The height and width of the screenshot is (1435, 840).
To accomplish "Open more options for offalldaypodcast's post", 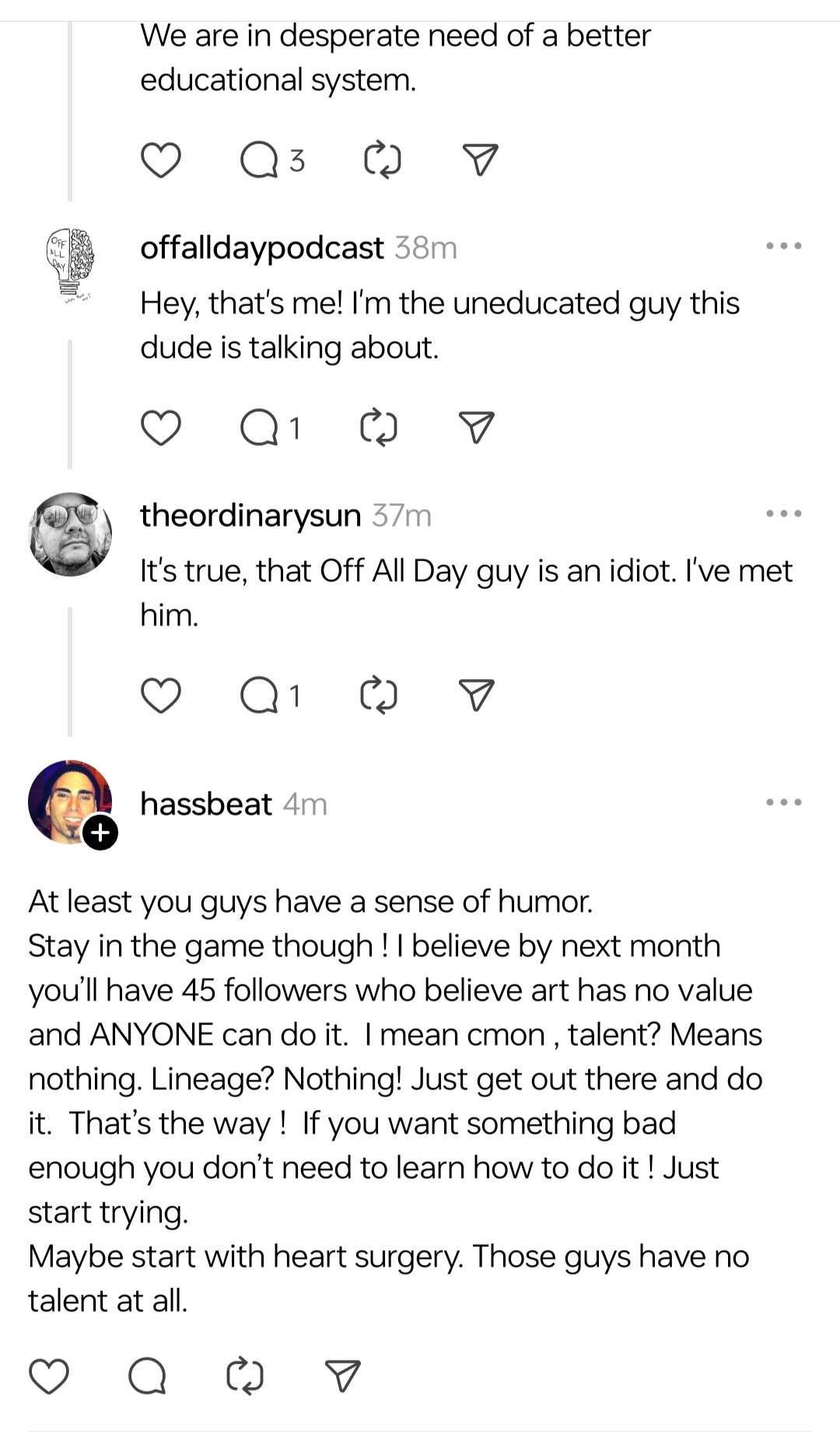I will coord(783,247).
